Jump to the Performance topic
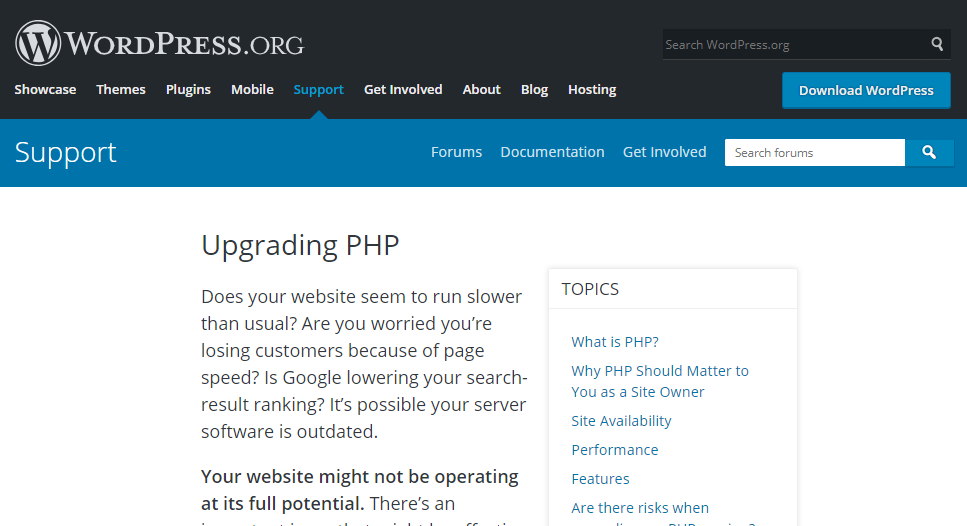Screen dimensions: 967x526 click(x=614, y=450)
